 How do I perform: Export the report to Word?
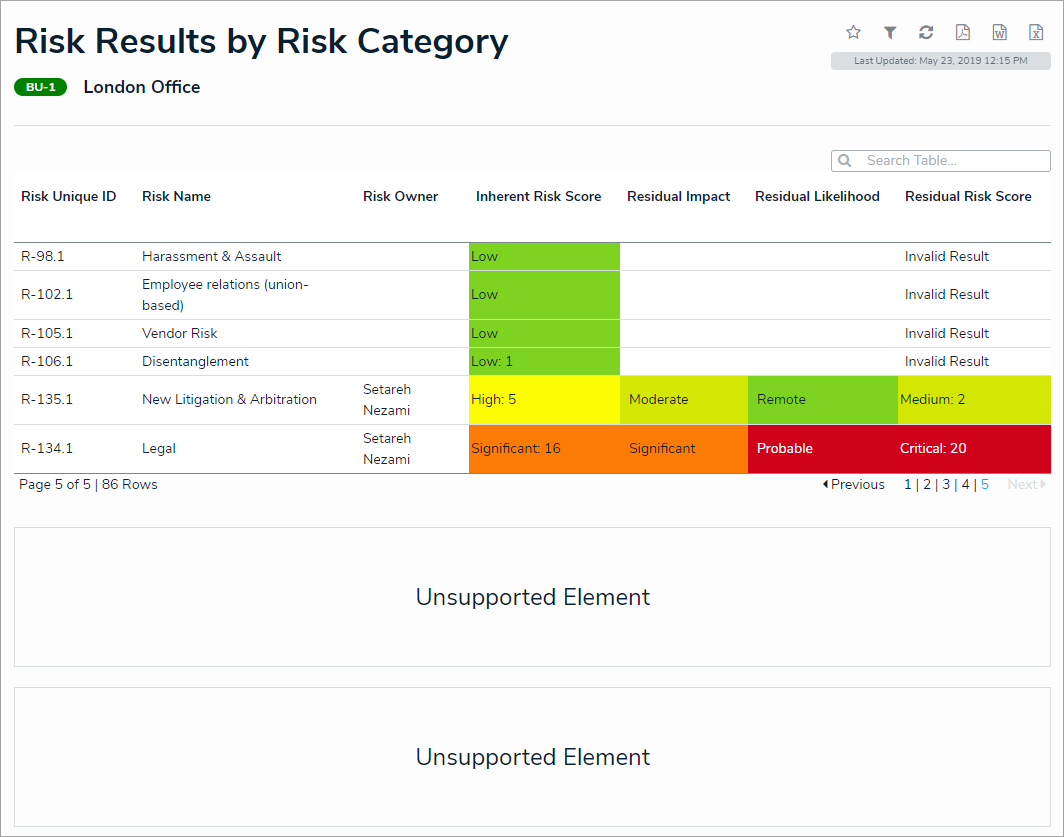999,32
